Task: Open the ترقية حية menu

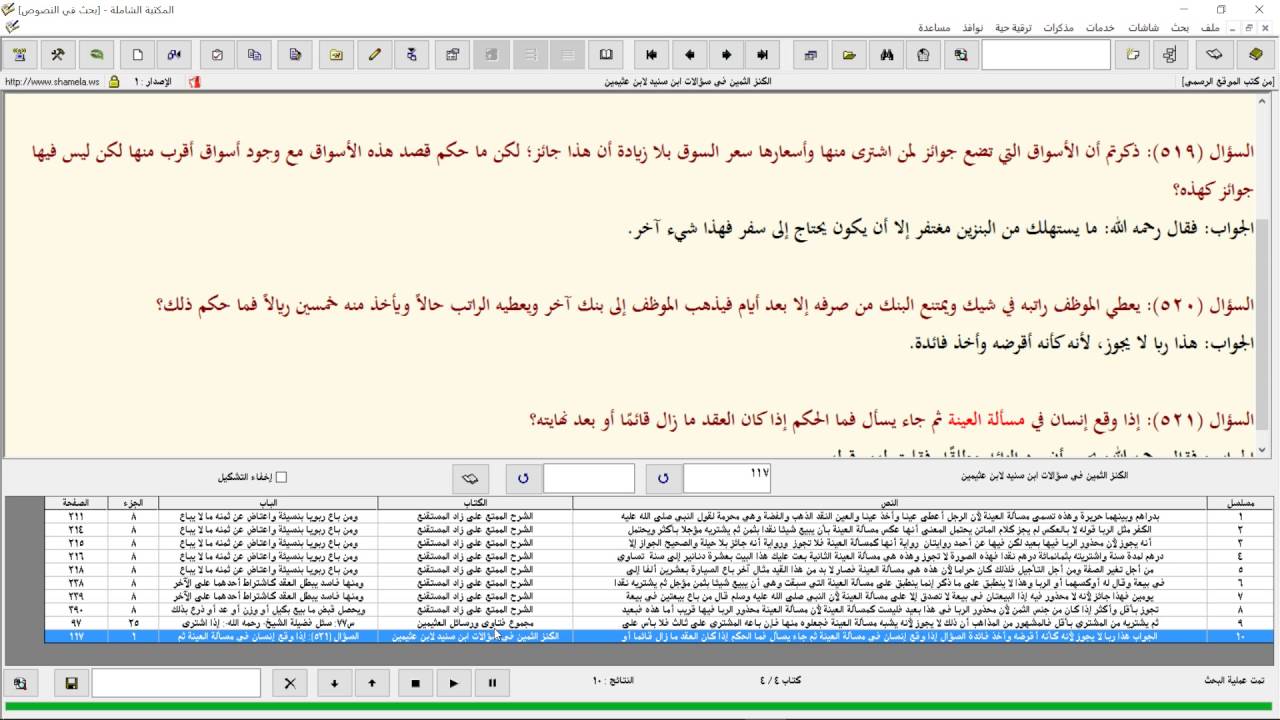Action: coord(1014,27)
